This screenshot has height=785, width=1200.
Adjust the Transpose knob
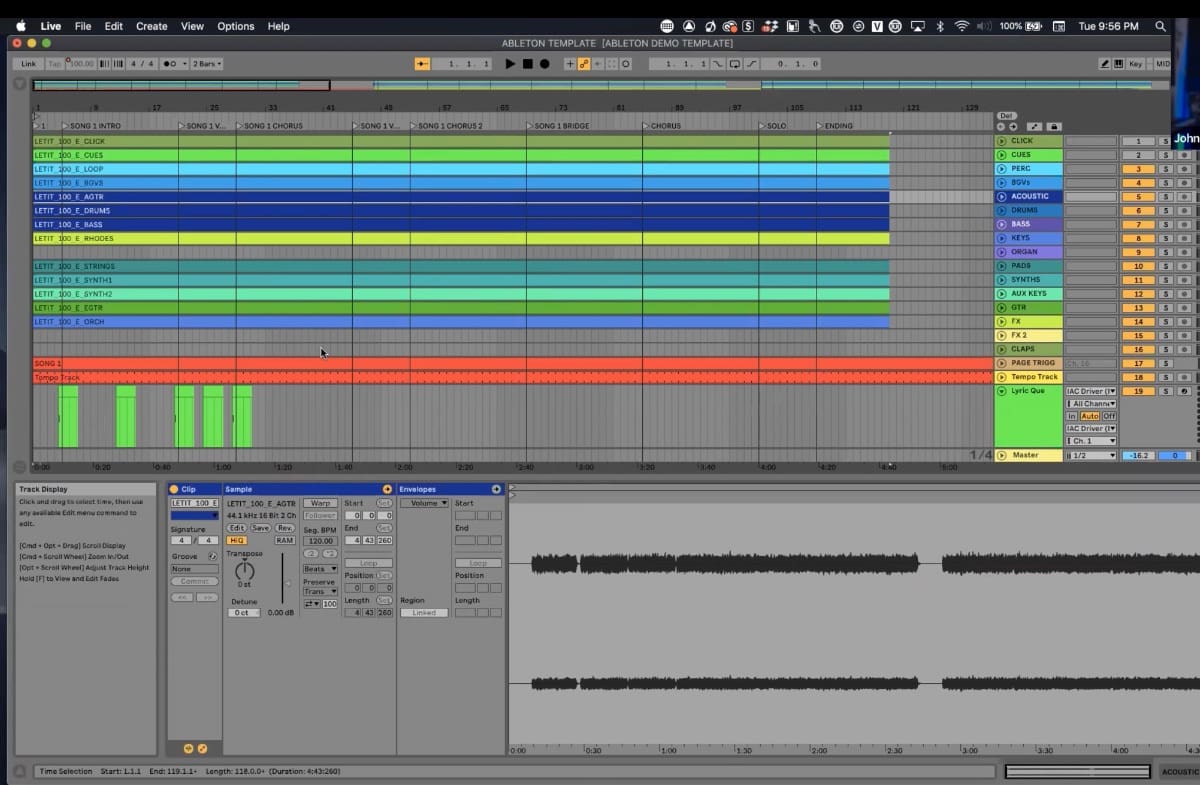click(x=244, y=569)
